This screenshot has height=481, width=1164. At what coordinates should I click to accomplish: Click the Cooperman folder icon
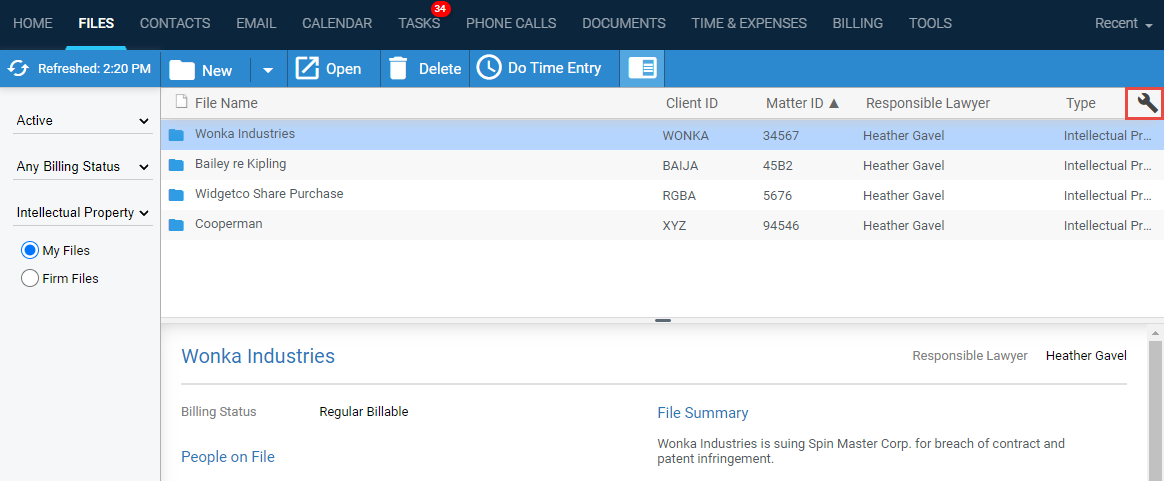click(177, 225)
